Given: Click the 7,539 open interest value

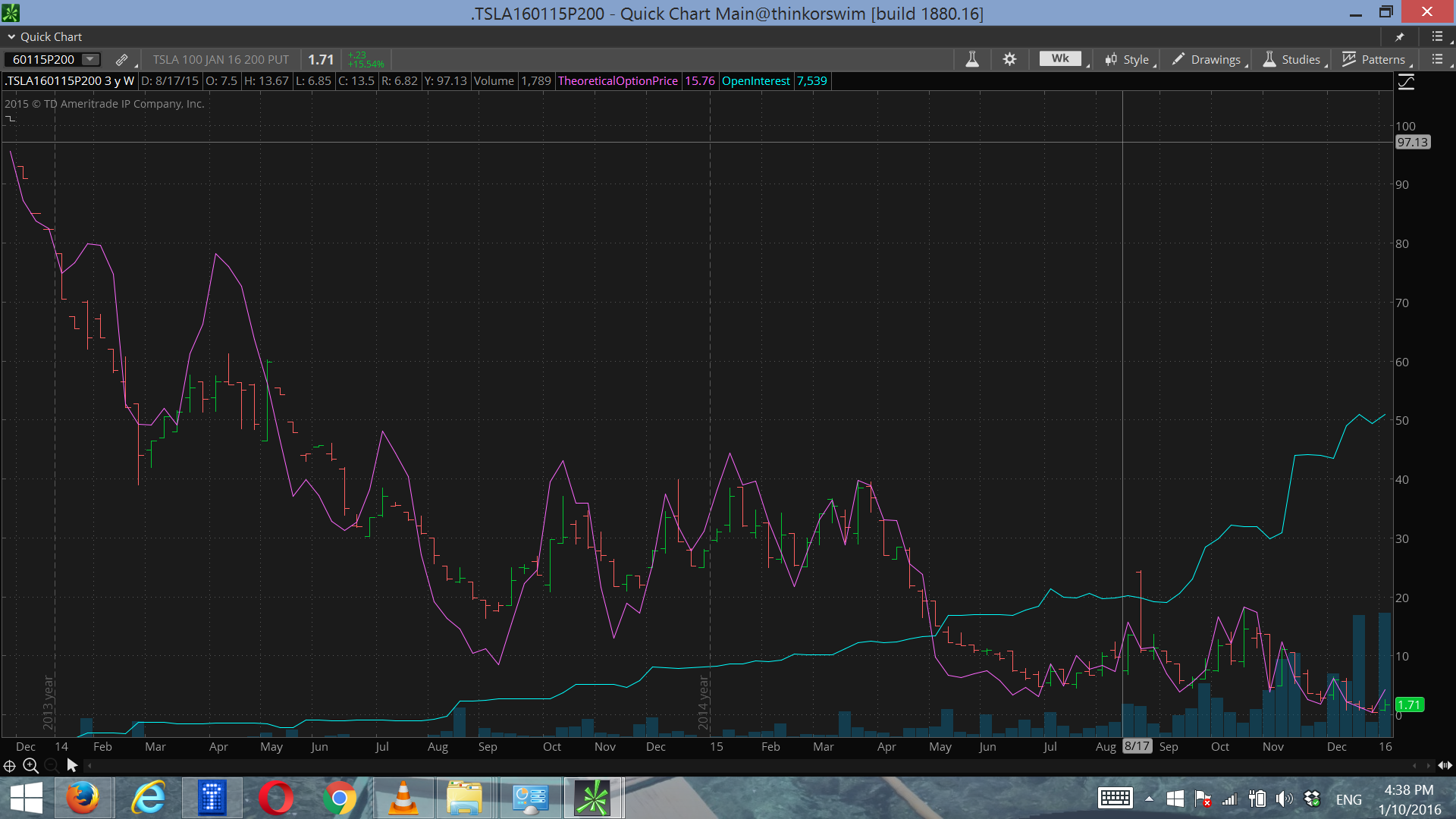Looking at the screenshot, I should coord(812,80).
